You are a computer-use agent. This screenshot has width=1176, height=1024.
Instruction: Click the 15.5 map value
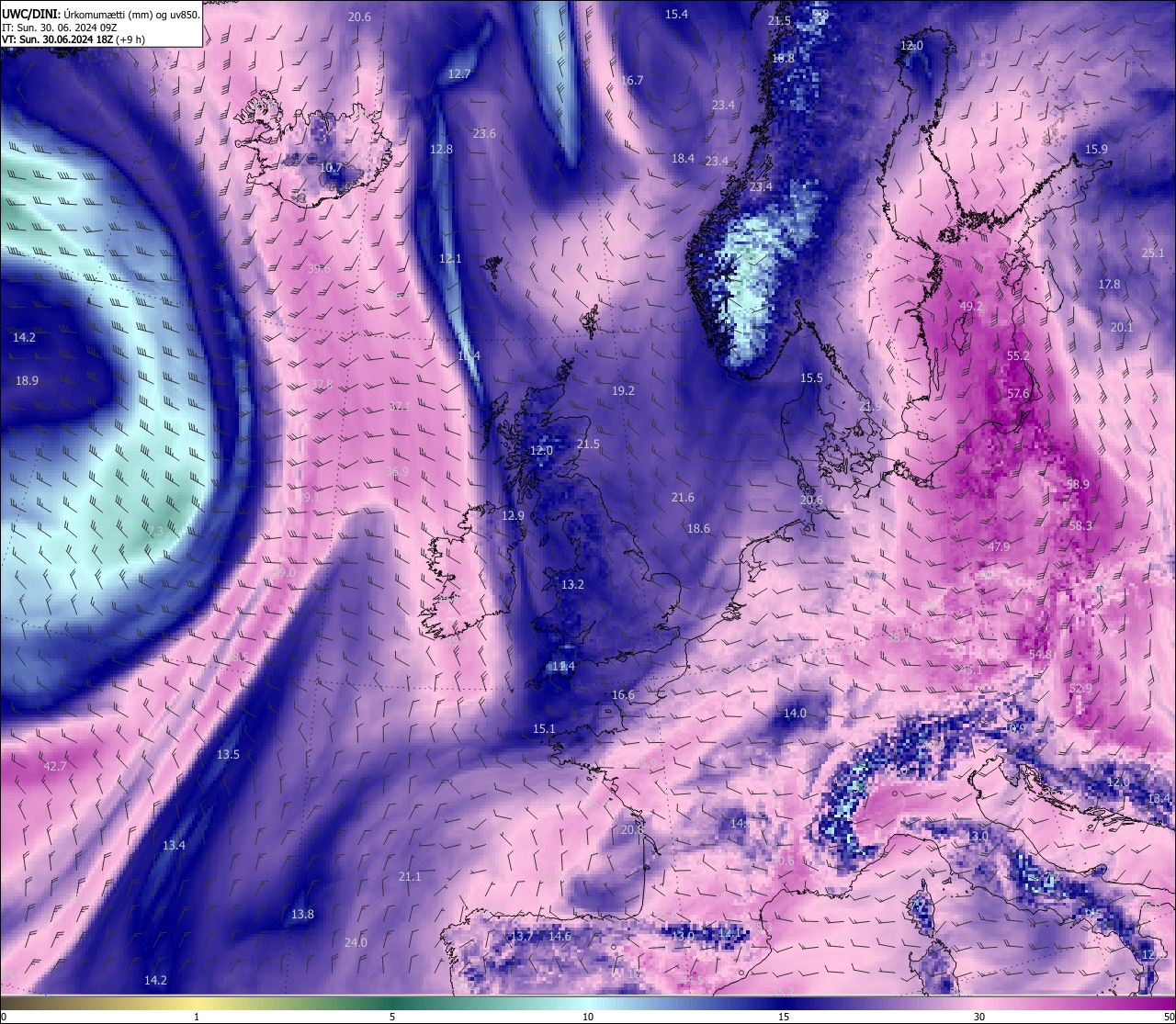811,377
